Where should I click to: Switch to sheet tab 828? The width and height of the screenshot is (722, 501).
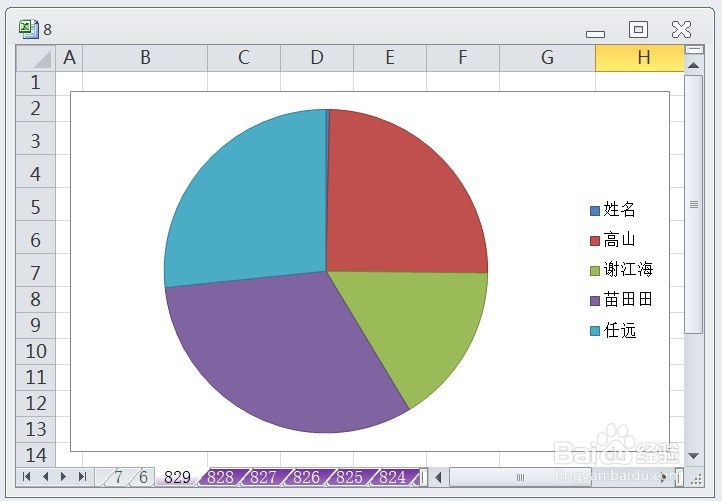[x=220, y=477]
